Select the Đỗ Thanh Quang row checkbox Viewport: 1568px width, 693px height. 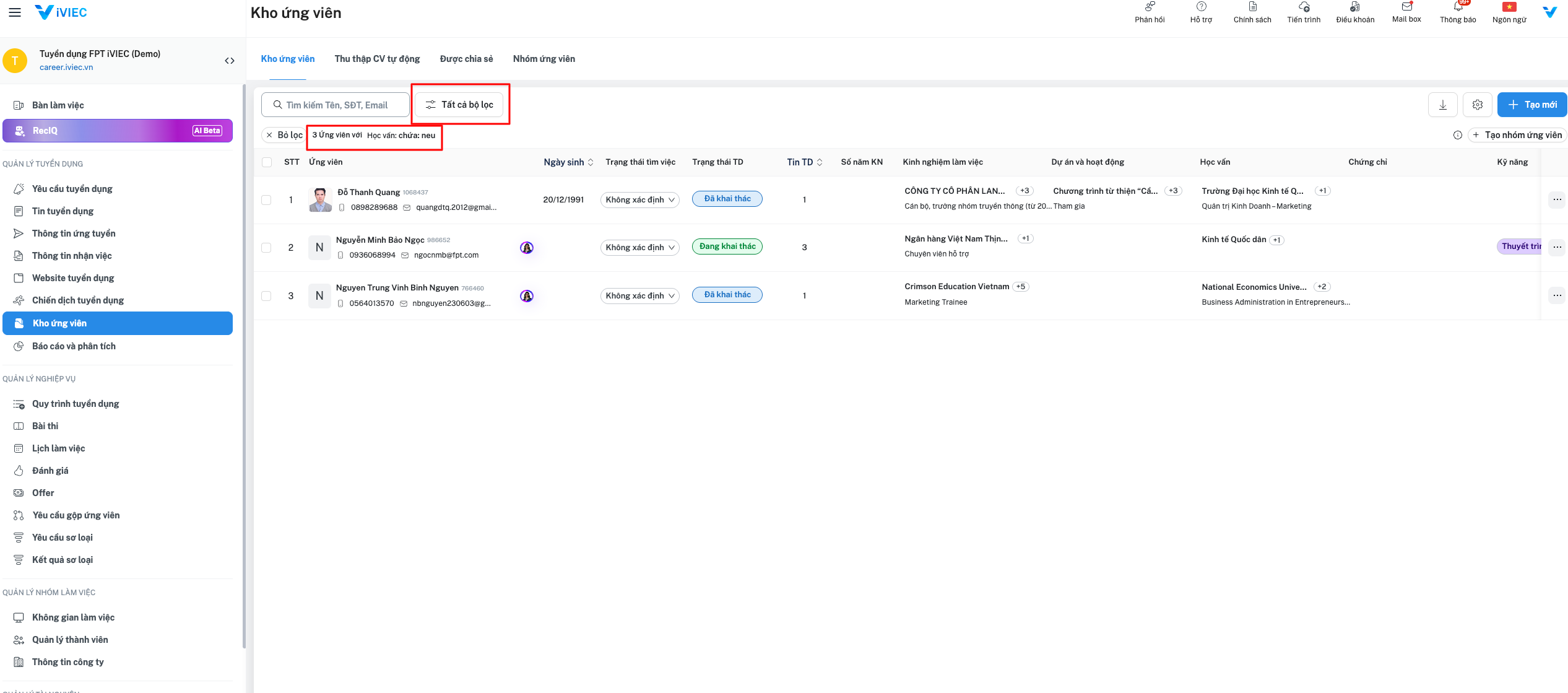(266, 200)
